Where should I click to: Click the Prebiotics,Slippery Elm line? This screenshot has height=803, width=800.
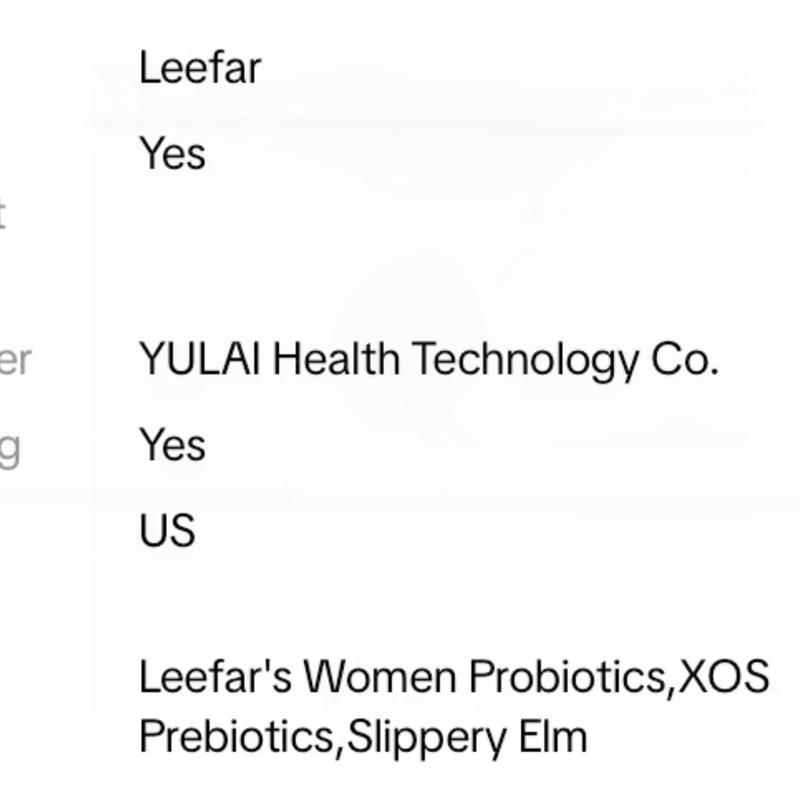click(362, 737)
